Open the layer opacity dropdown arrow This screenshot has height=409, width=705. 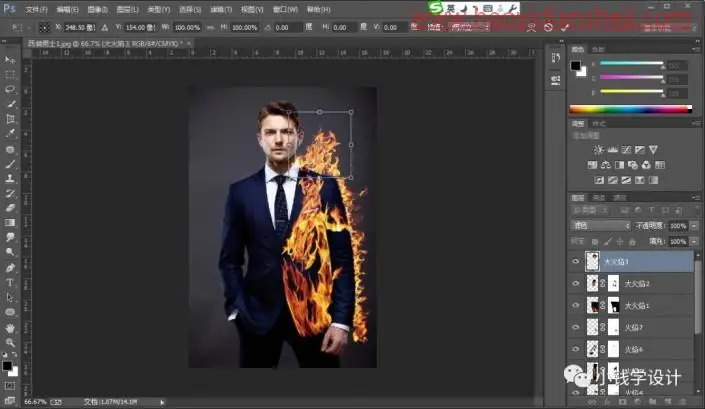pos(694,226)
